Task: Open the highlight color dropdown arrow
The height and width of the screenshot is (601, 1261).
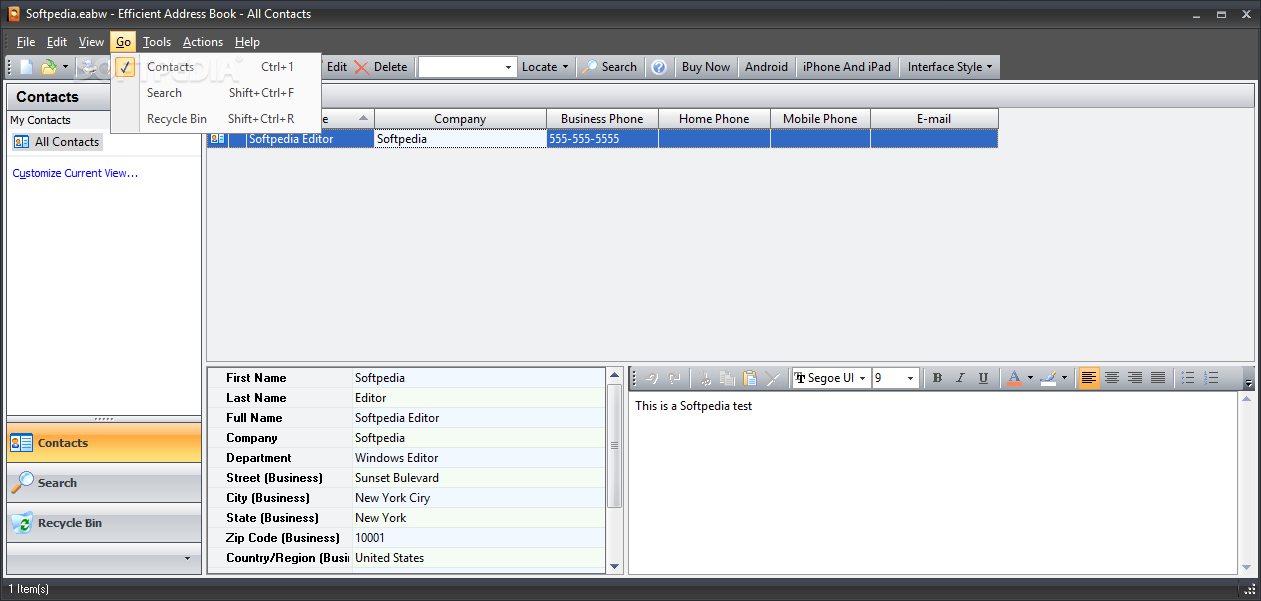Action: pyautogui.click(x=1064, y=378)
